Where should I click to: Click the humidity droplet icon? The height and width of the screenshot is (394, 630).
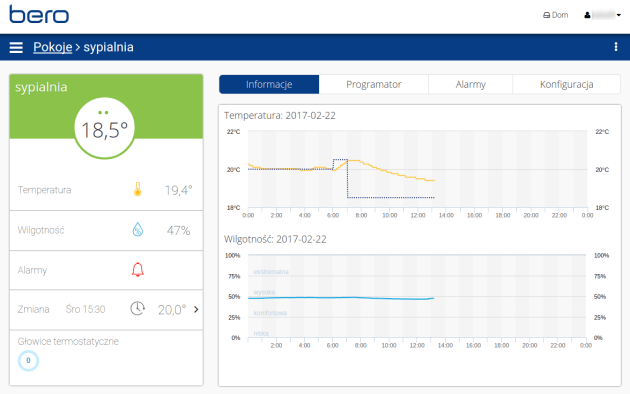click(138, 230)
